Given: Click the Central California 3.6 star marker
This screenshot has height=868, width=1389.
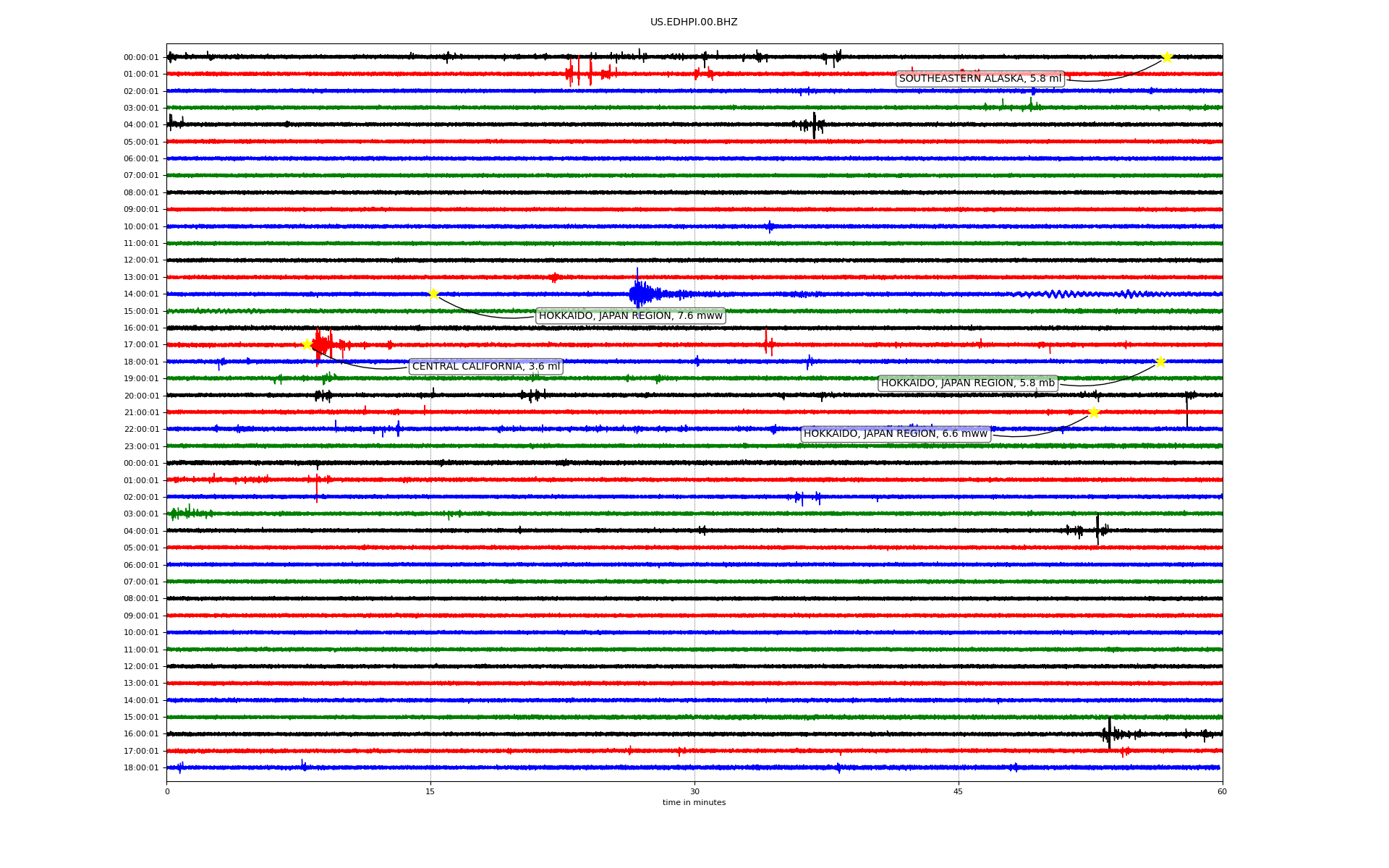Looking at the screenshot, I should click(307, 344).
